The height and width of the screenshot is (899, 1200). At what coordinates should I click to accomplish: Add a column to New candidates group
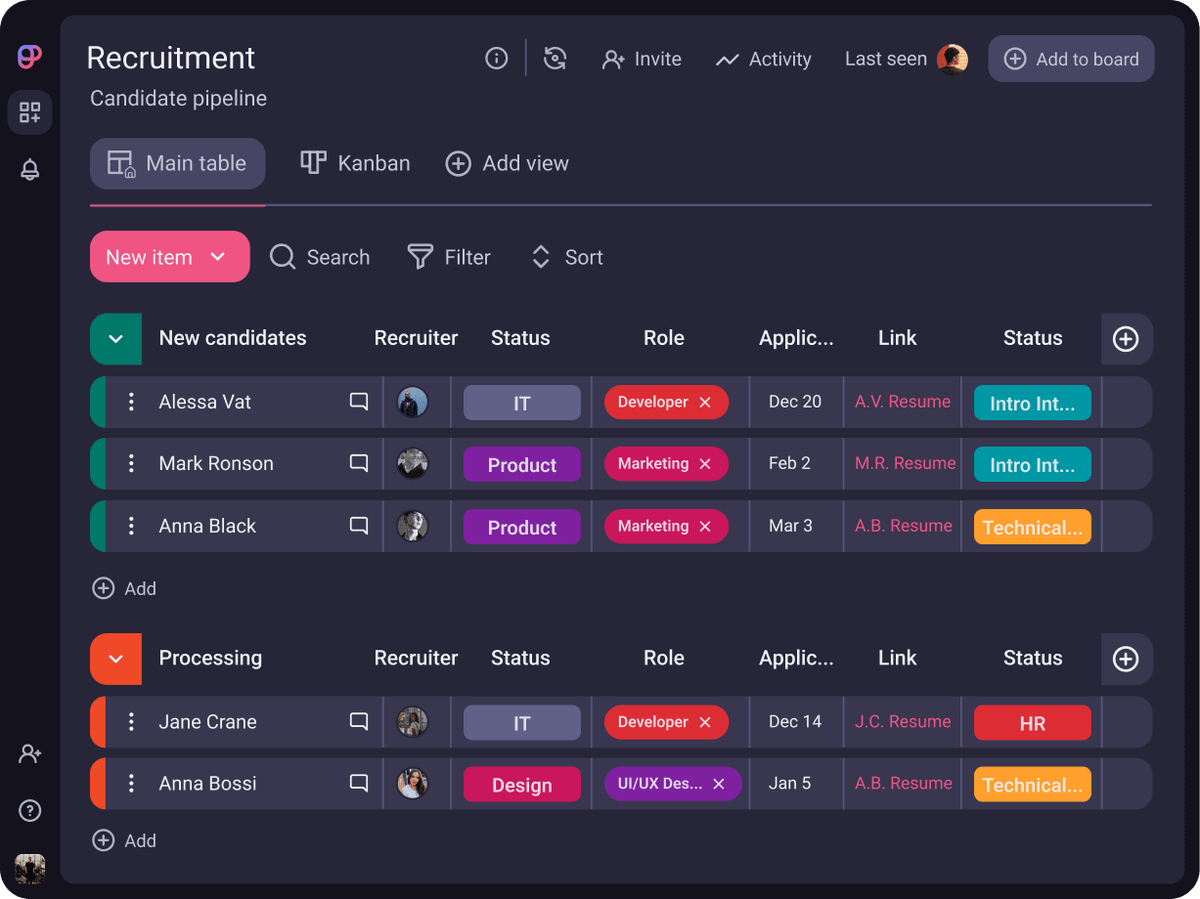(1126, 339)
